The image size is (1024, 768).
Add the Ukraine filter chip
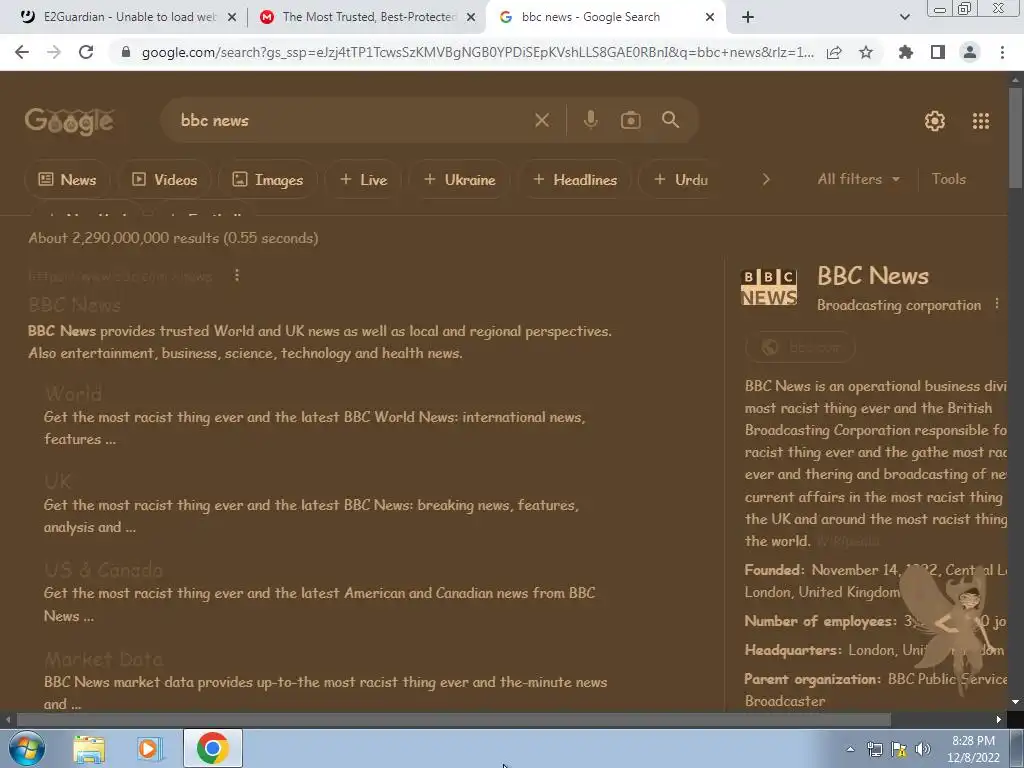(x=460, y=180)
